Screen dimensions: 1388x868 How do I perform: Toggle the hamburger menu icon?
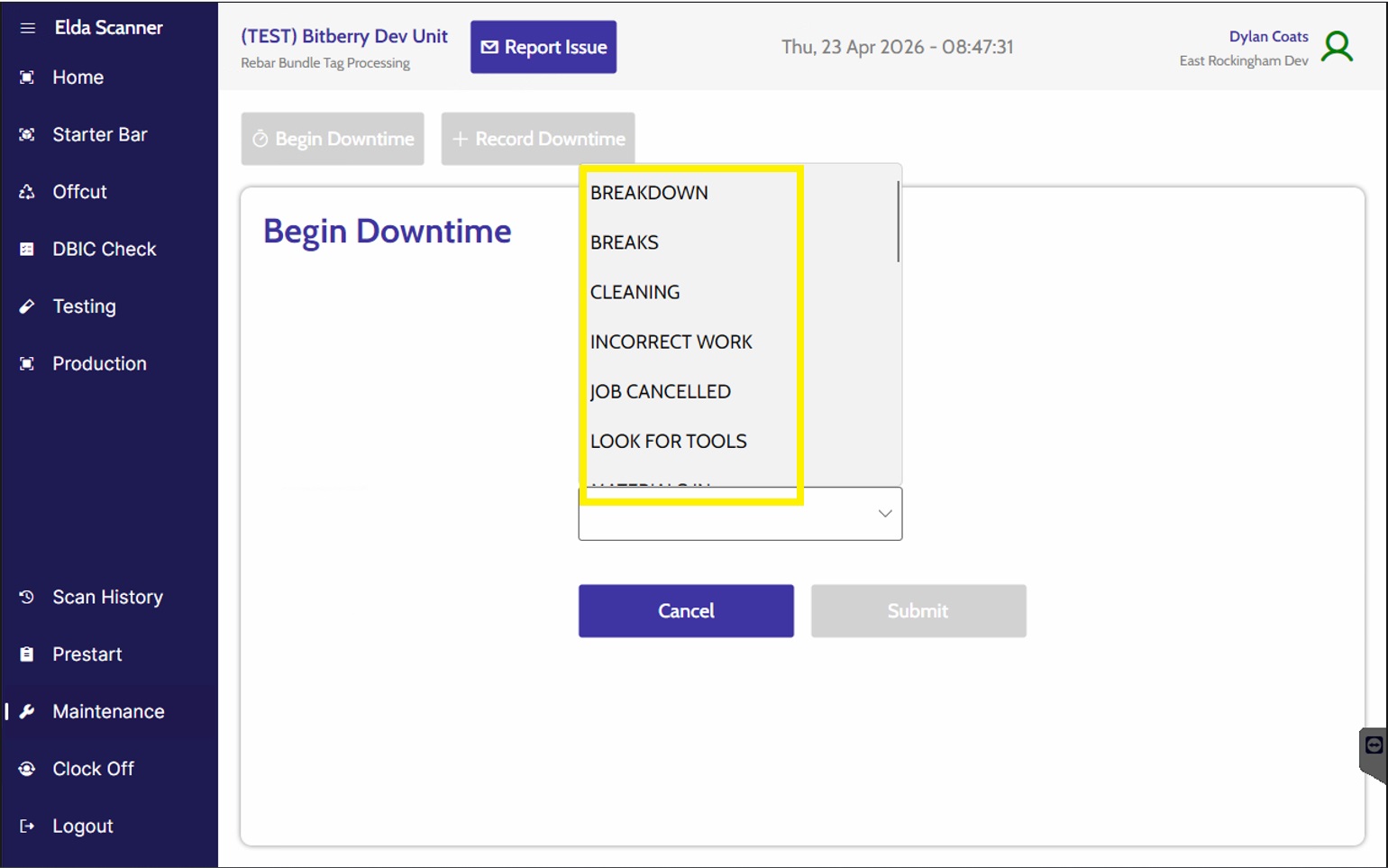pyautogui.click(x=28, y=28)
